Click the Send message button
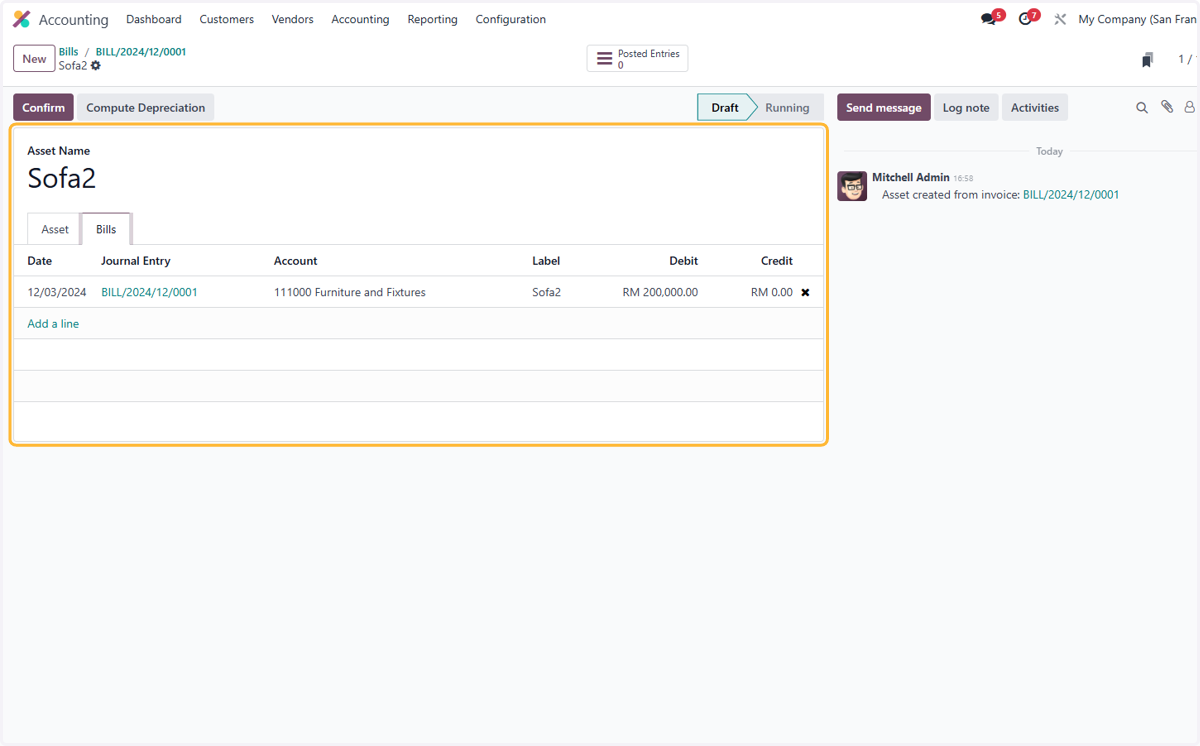The height and width of the screenshot is (746, 1200). coord(884,108)
